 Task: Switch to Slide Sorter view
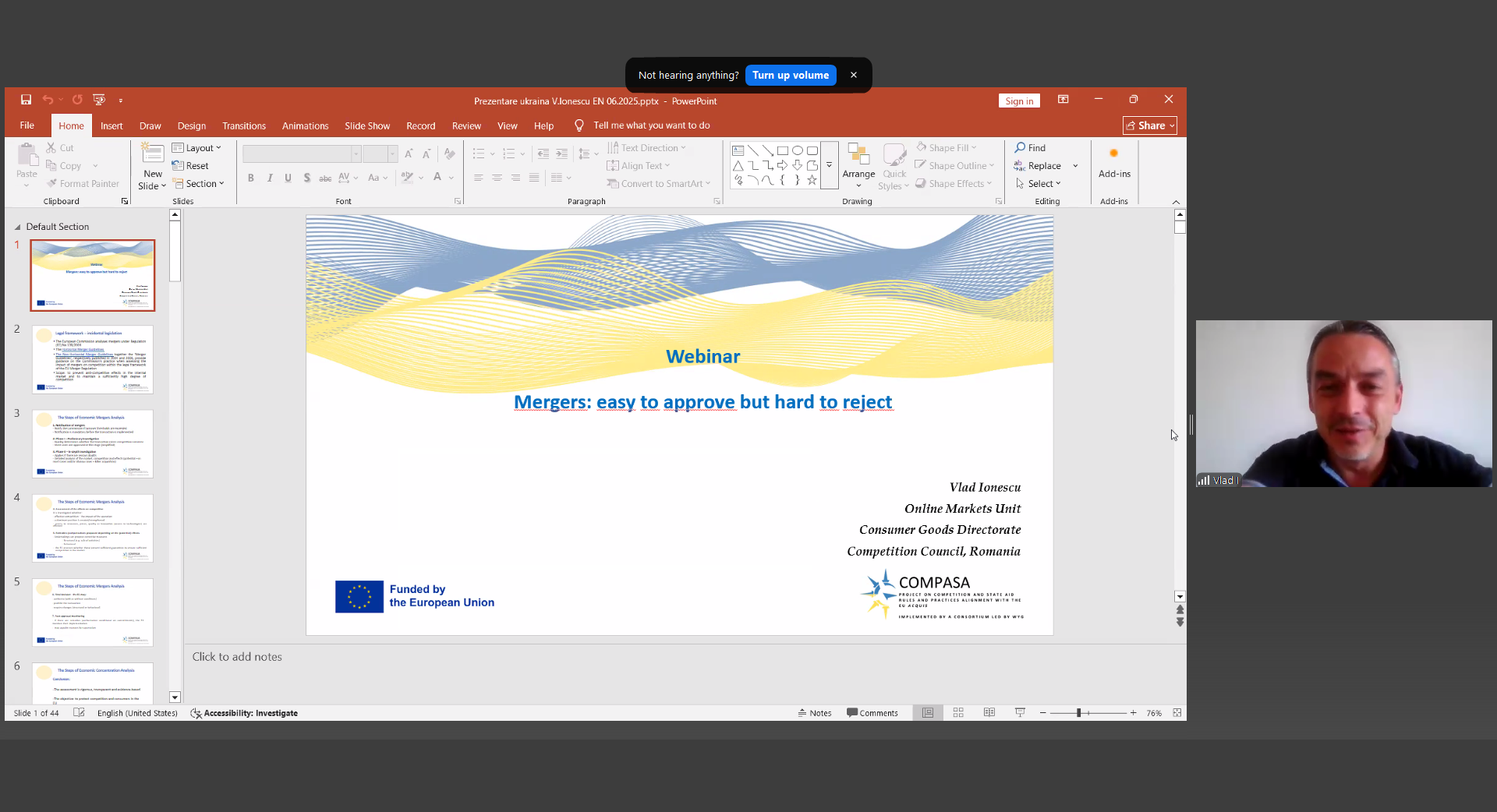[958, 712]
